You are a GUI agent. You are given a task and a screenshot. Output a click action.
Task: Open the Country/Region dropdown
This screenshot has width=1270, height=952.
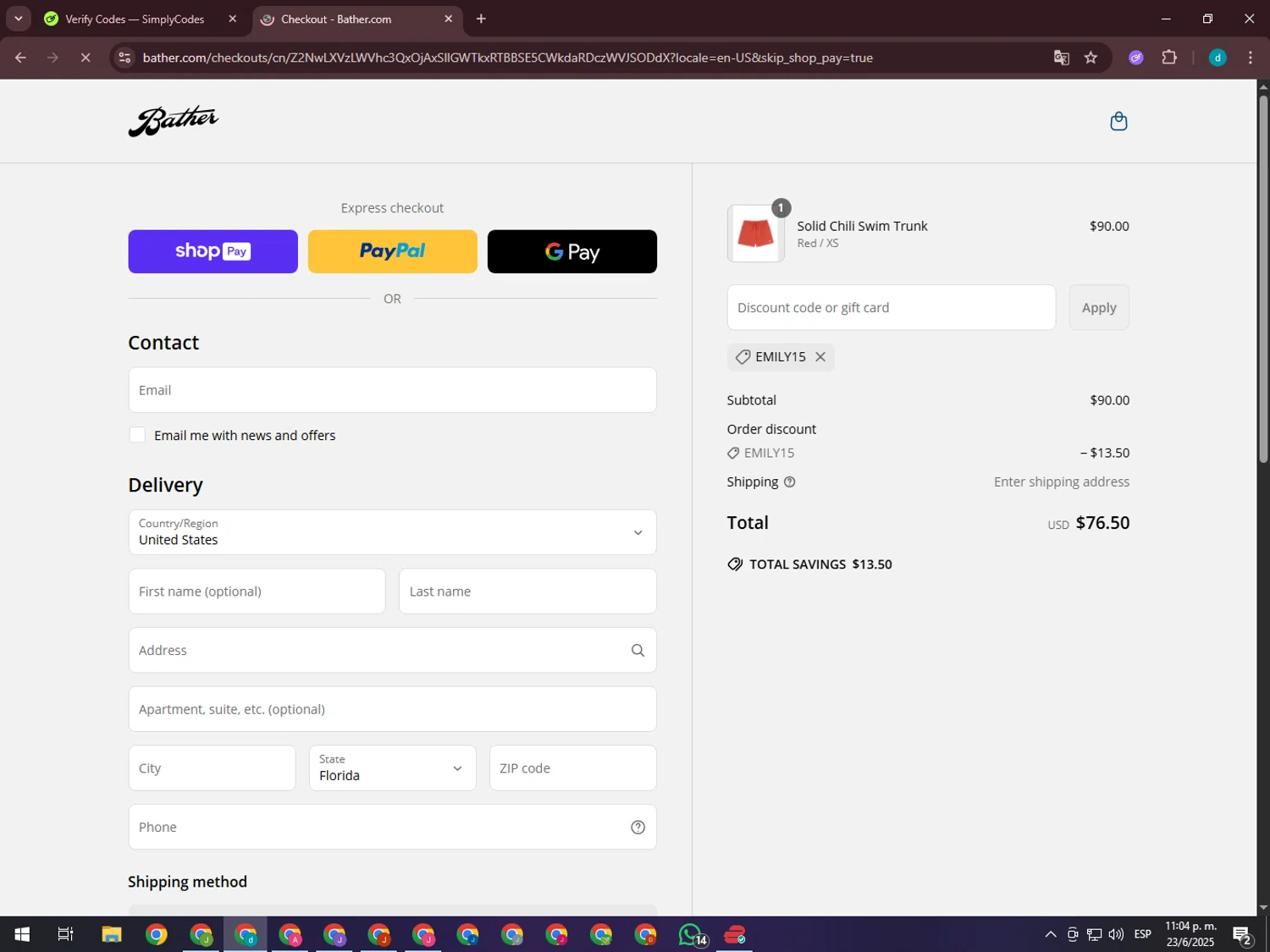[392, 532]
